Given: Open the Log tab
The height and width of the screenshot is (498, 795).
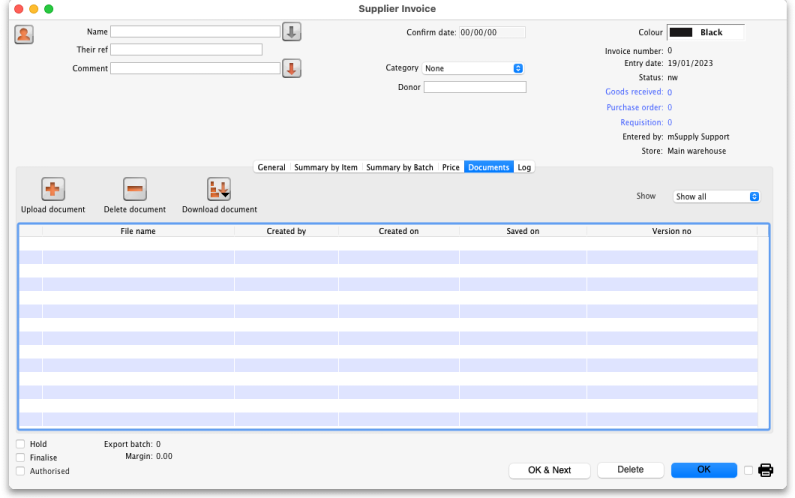Looking at the screenshot, I should [x=524, y=167].
